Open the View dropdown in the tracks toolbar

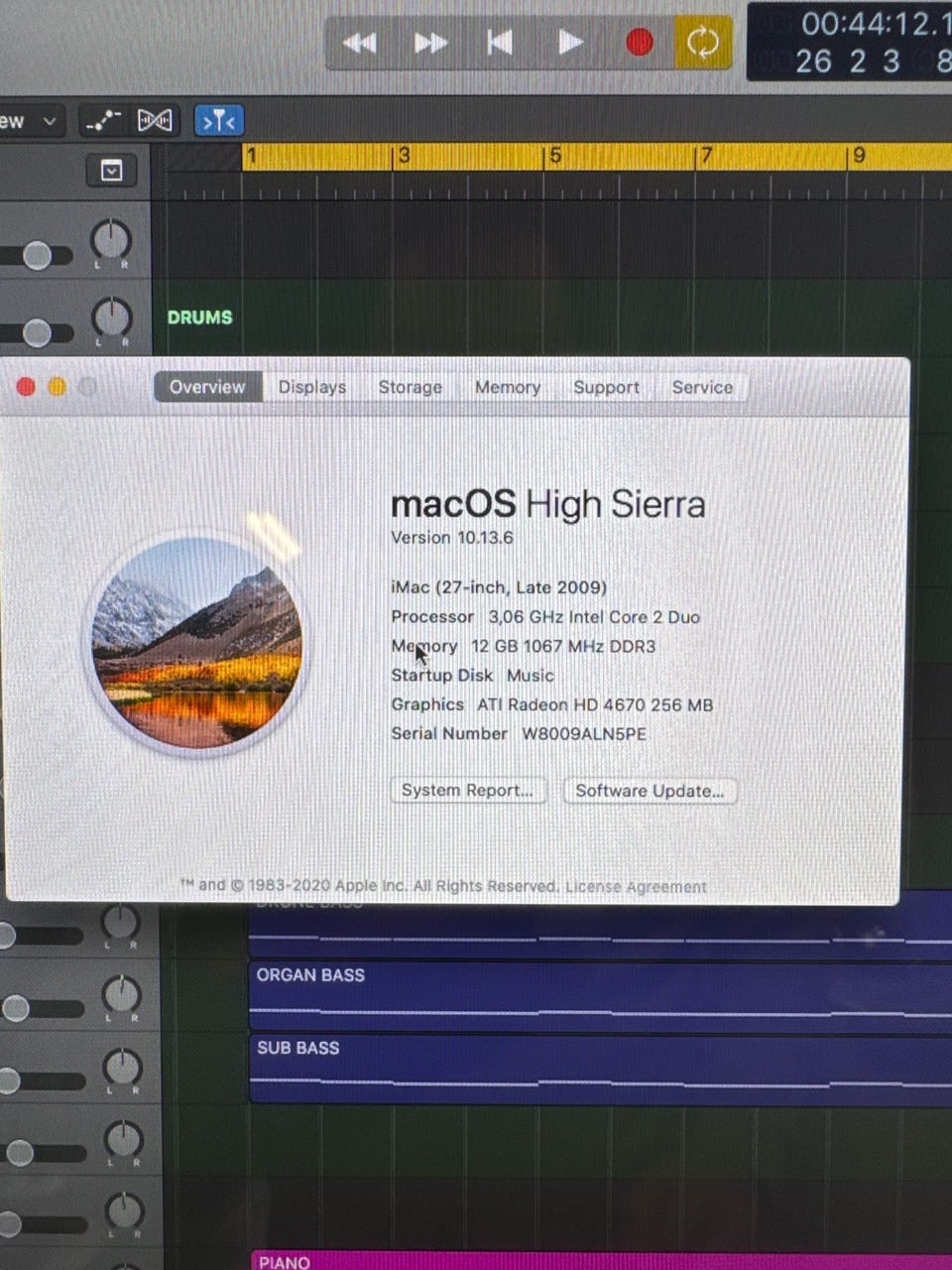(30, 121)
